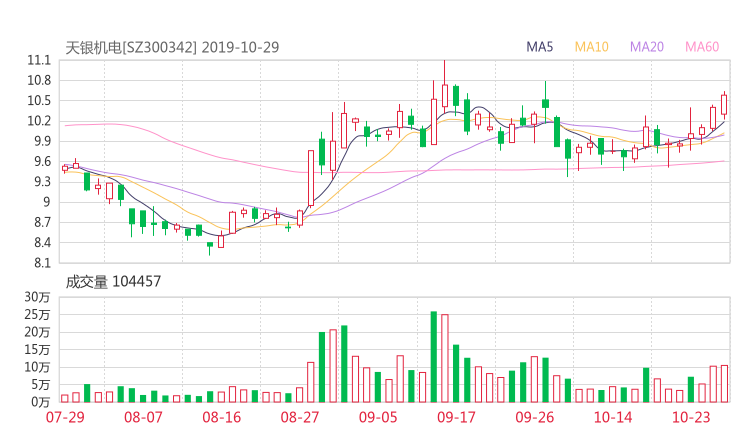740x440 pixels.
Task: Click the 9.6 price axis label
Action: tap(42, 161)
